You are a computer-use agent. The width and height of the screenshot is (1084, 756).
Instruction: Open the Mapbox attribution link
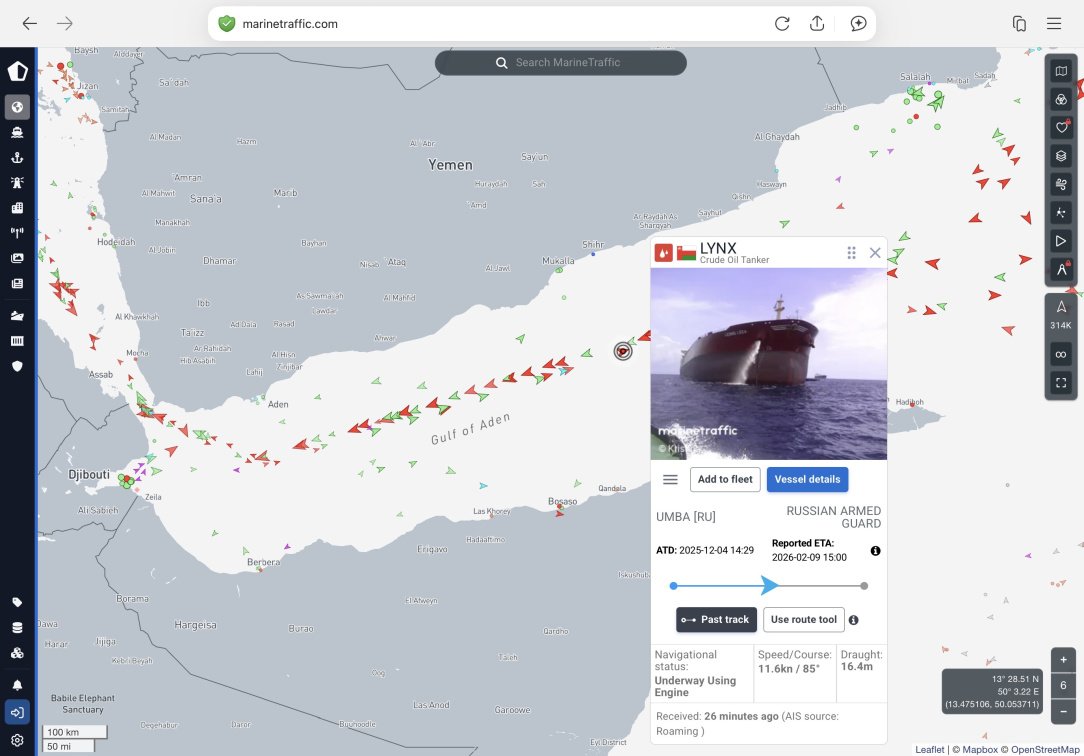tap(980, 750)
